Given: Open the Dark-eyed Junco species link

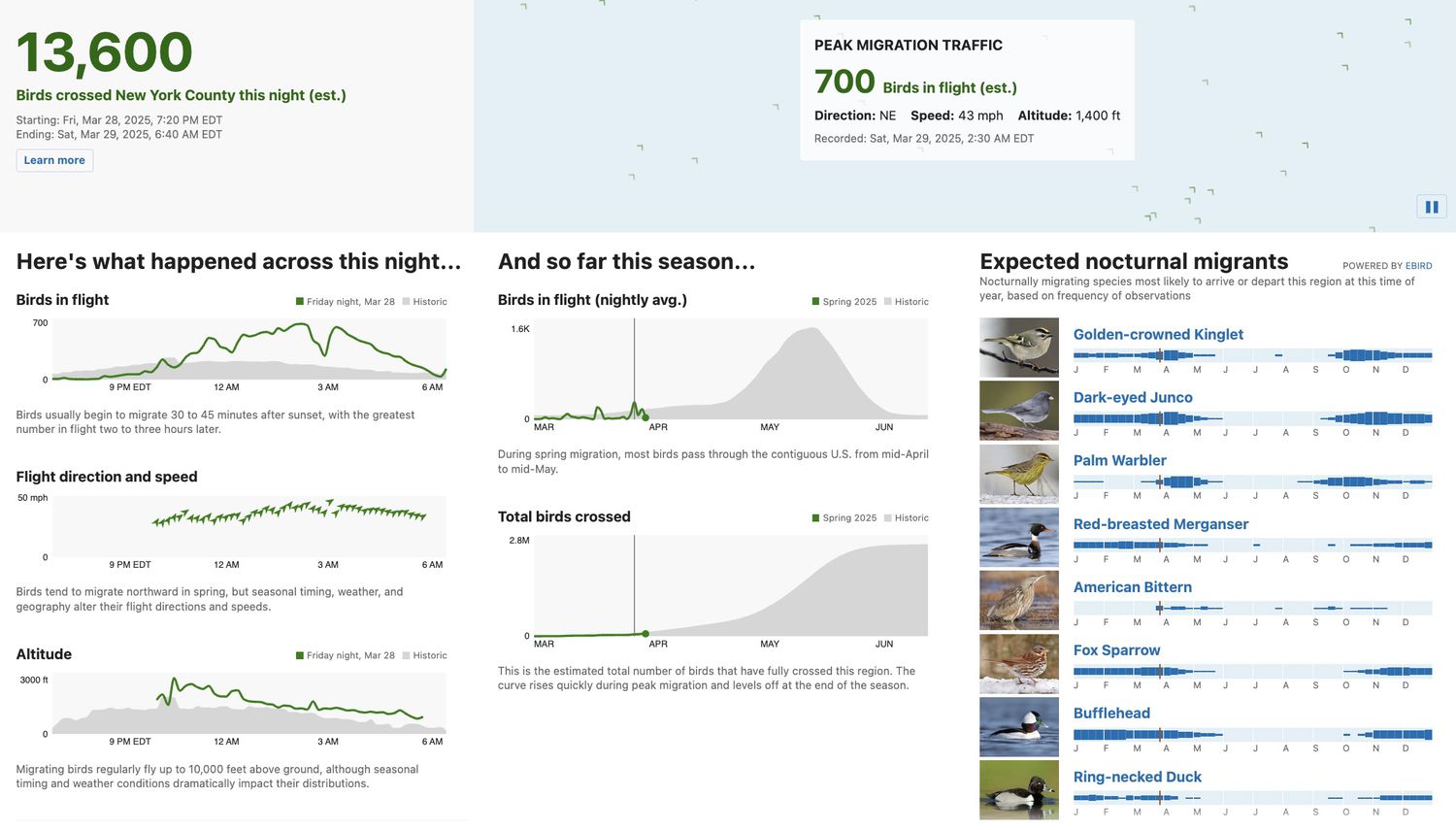Looking at the screenshot, I should (x=1131, y=397).
